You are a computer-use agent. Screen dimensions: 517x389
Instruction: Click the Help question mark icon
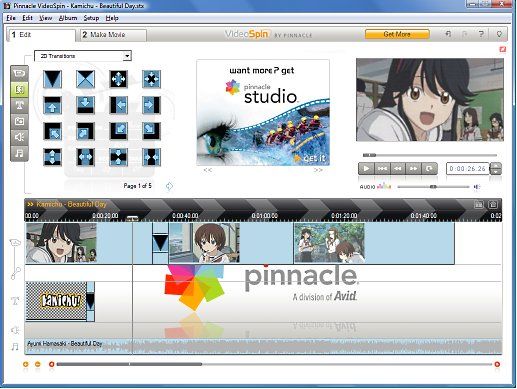pos(481,34)
